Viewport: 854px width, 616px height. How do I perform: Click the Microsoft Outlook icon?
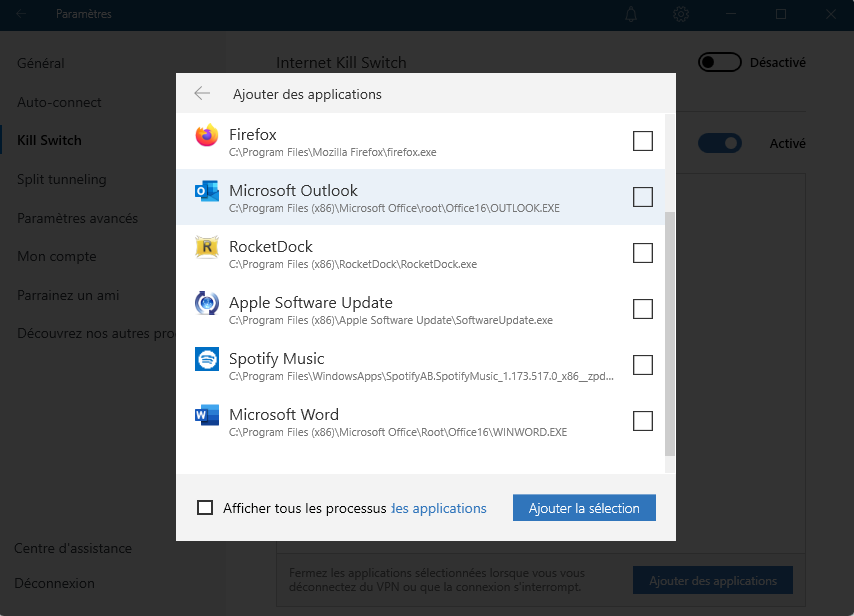tap(207, 191)
